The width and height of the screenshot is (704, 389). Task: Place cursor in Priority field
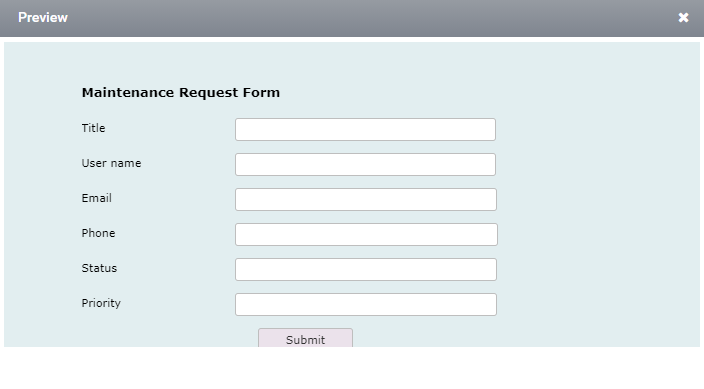tap(366, 305)
